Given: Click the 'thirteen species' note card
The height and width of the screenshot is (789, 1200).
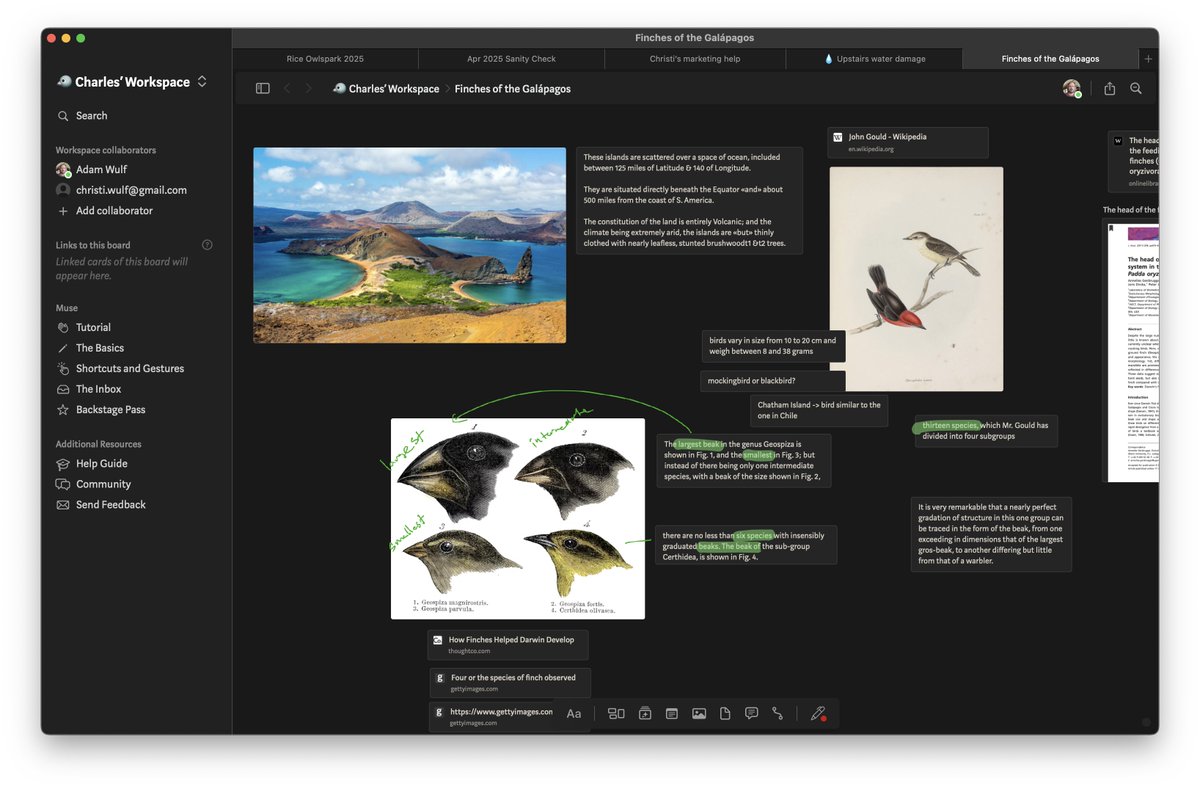Looking at the screenshot, I should (x=986, y=431).
